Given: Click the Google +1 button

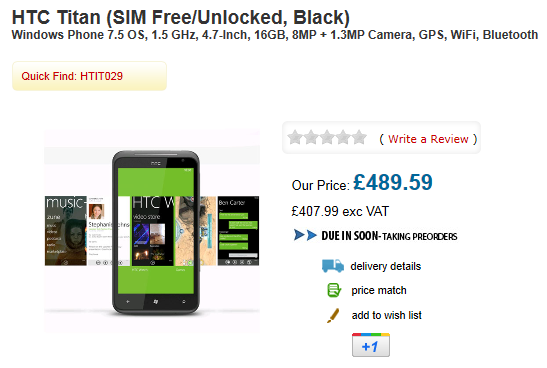Looking at the screenshot, I should (371, 345).
